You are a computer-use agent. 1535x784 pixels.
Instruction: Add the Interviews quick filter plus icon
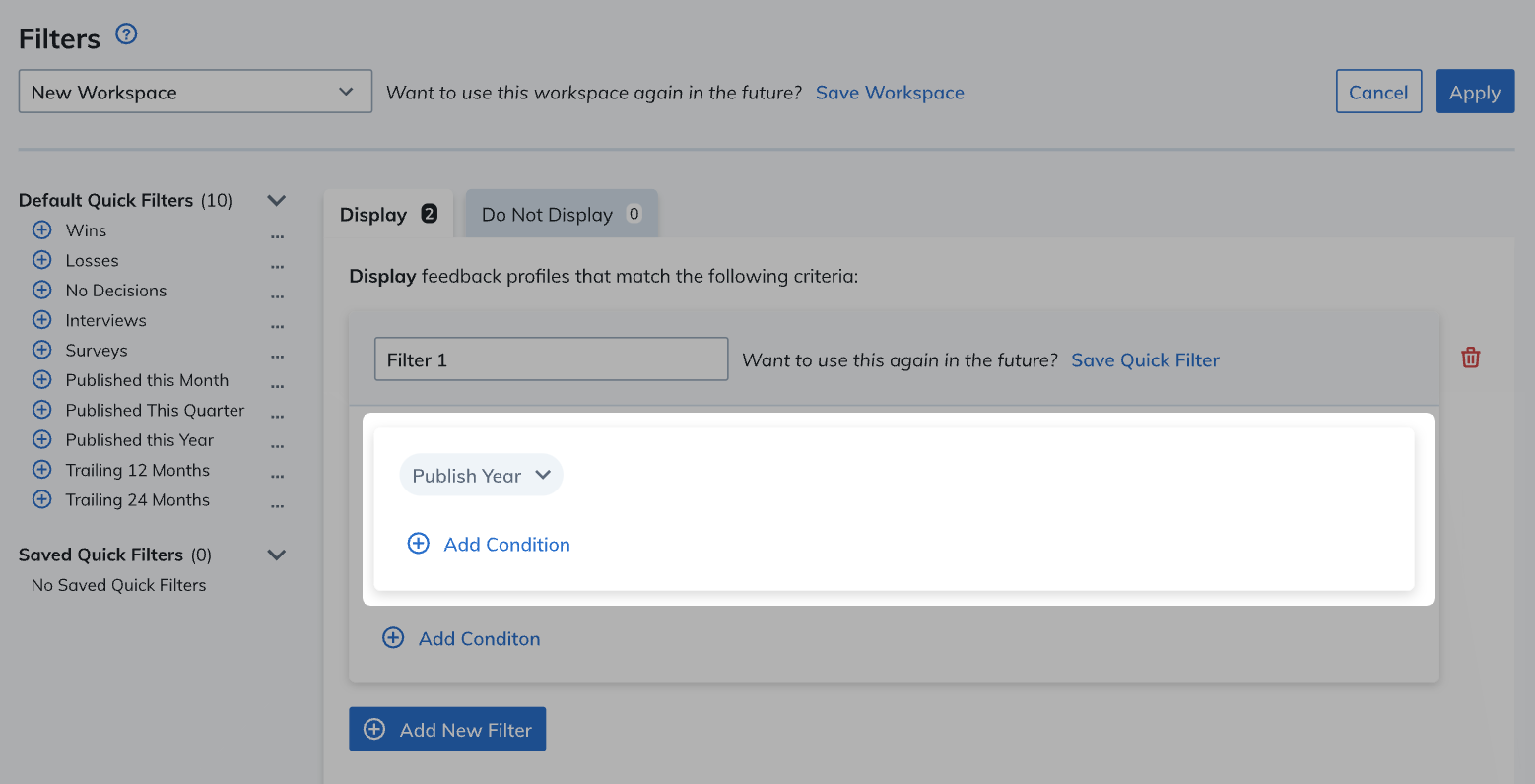(41, 320)
